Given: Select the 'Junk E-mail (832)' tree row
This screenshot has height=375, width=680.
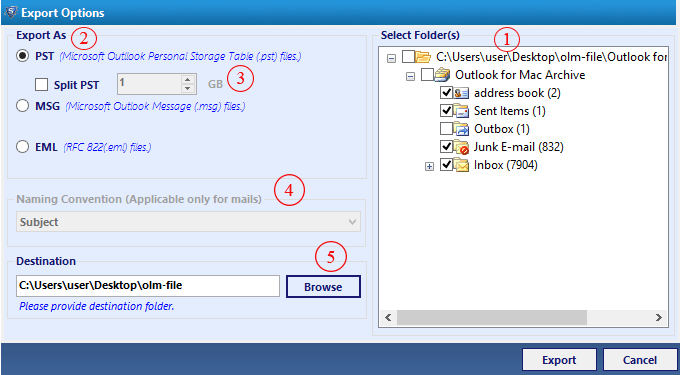Looking at the screenshot, I should coord(519,147).
